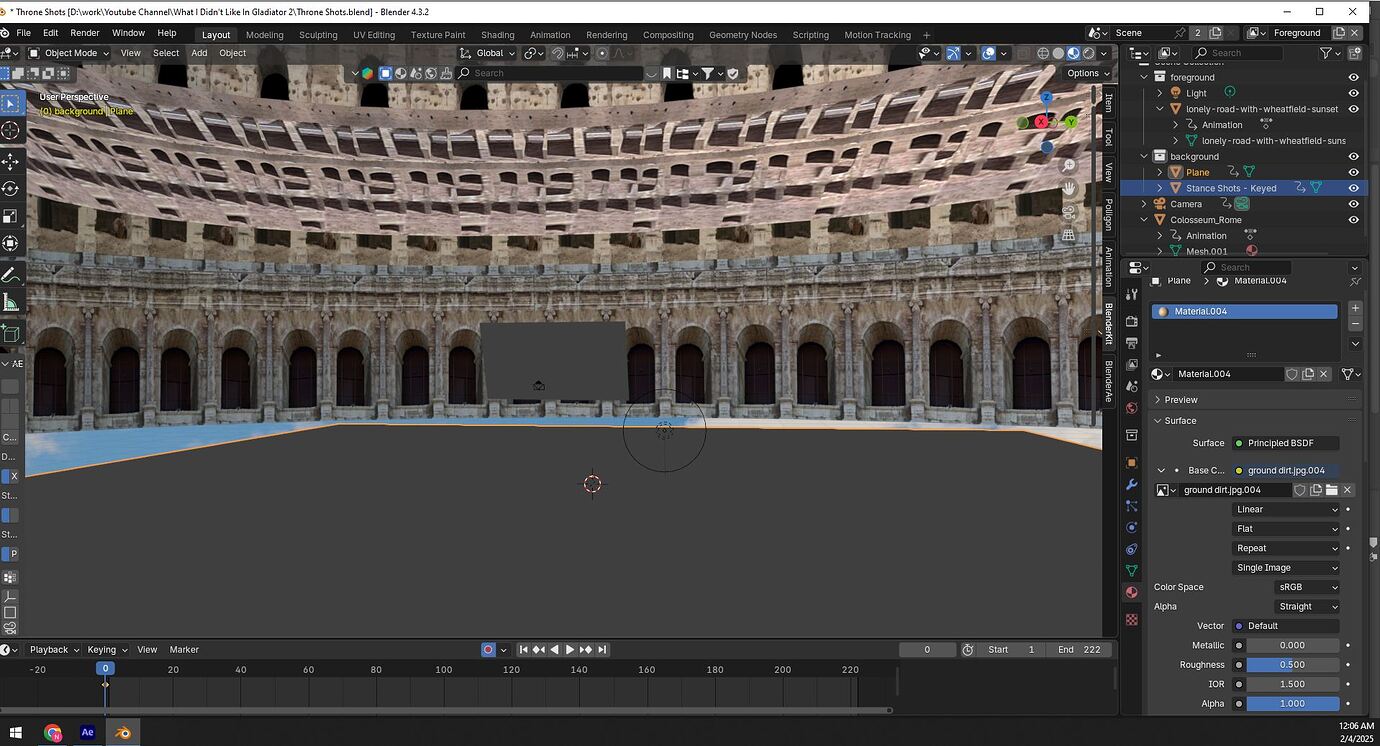Adjust the material Alpha slider at 1.000

pos(1292,704)
